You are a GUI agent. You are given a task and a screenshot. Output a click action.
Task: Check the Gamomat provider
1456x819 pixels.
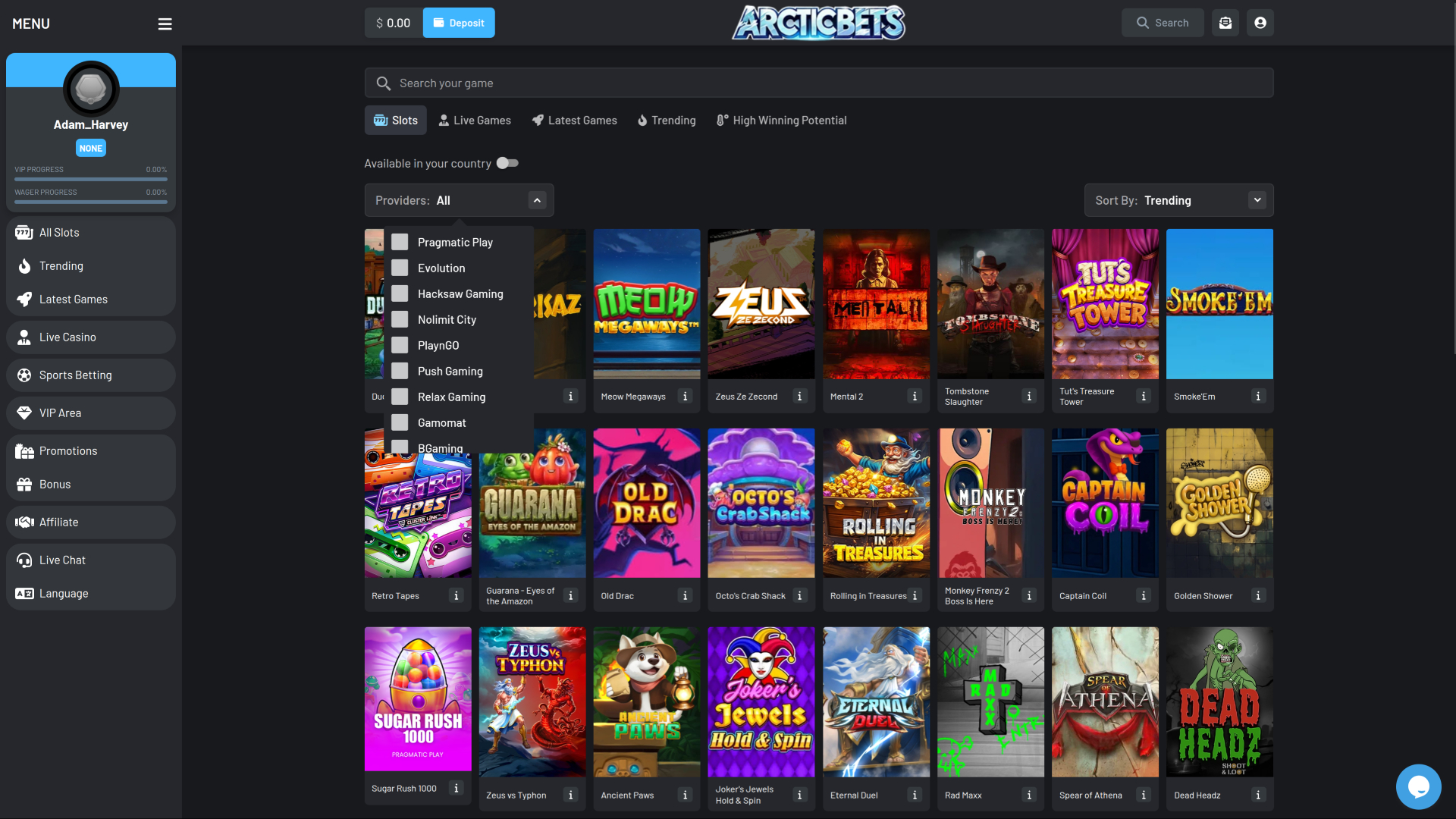pos(400,422)
